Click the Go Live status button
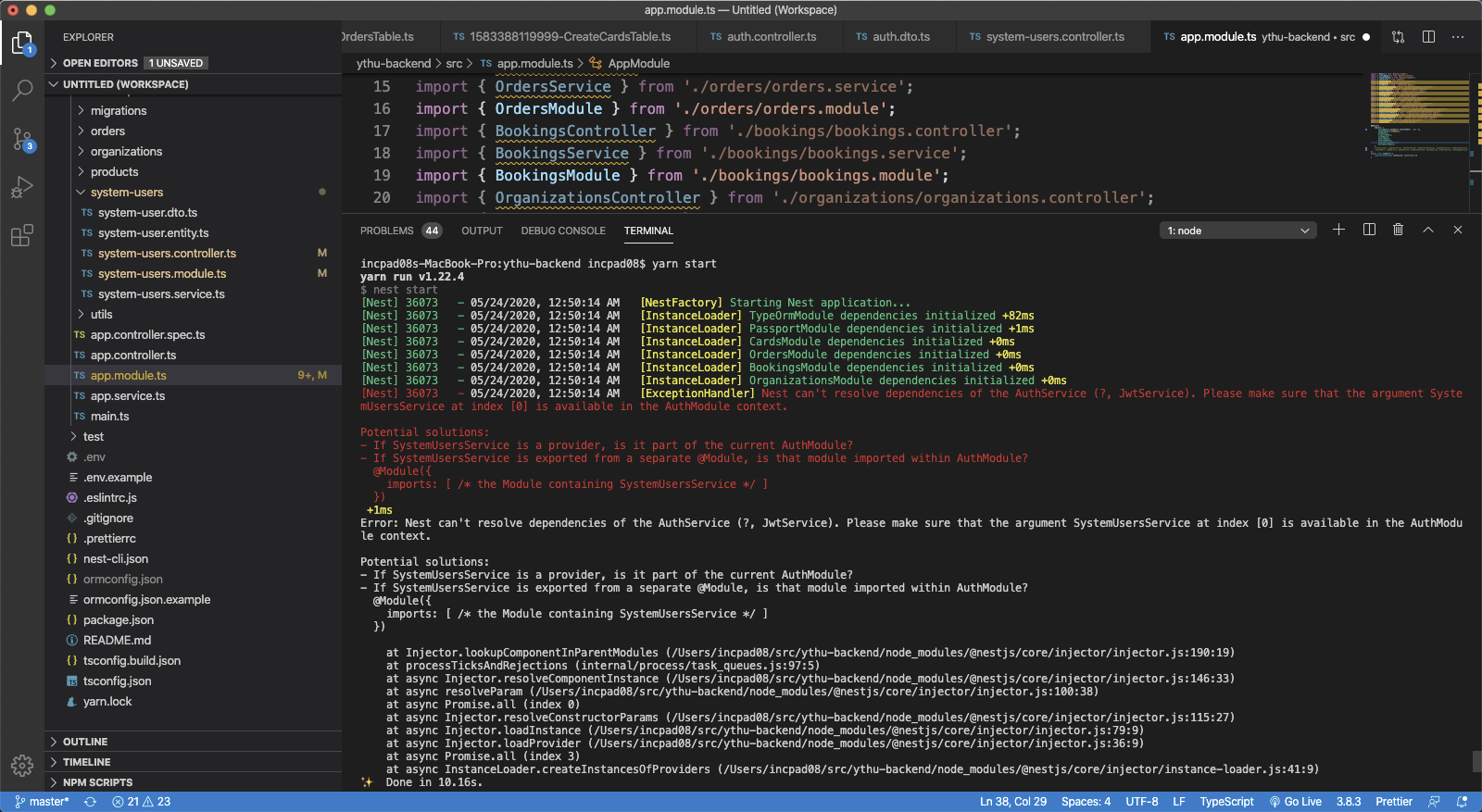The image size is (1482, 812). (x=1296, y=802)
